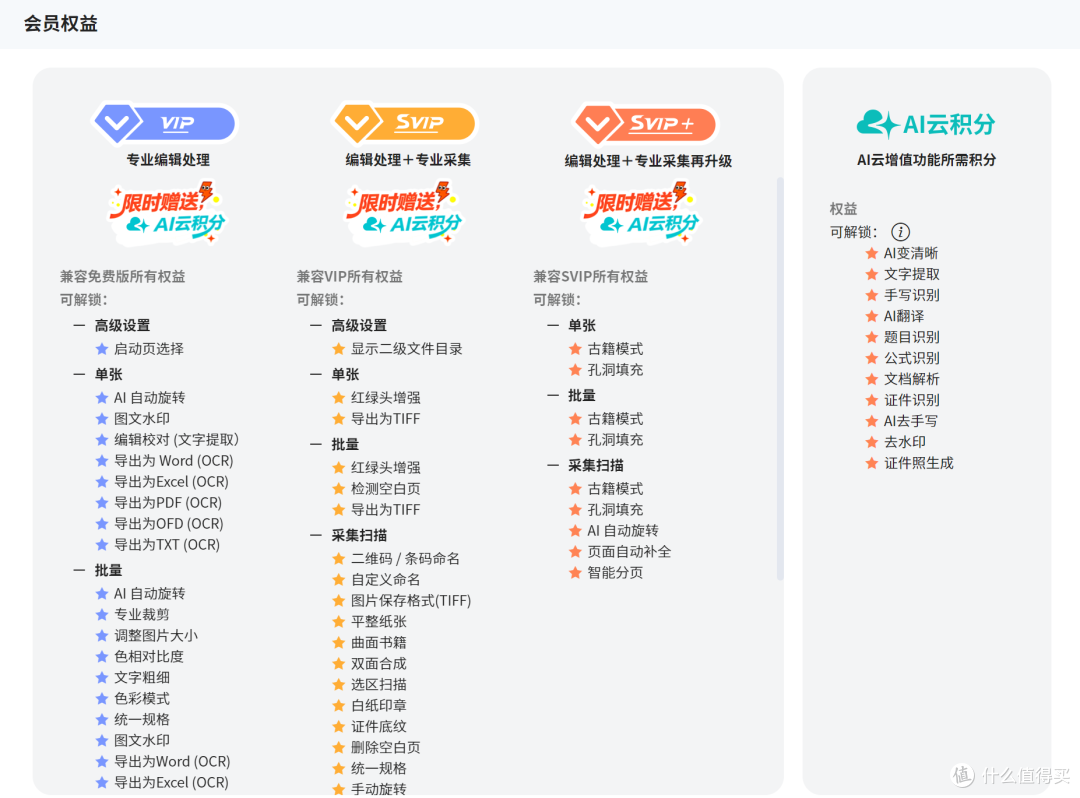This screenshot has height=798, width=1080.
Task: Click the 兼容免费版所有权益 text
Action: coord(123,277)
